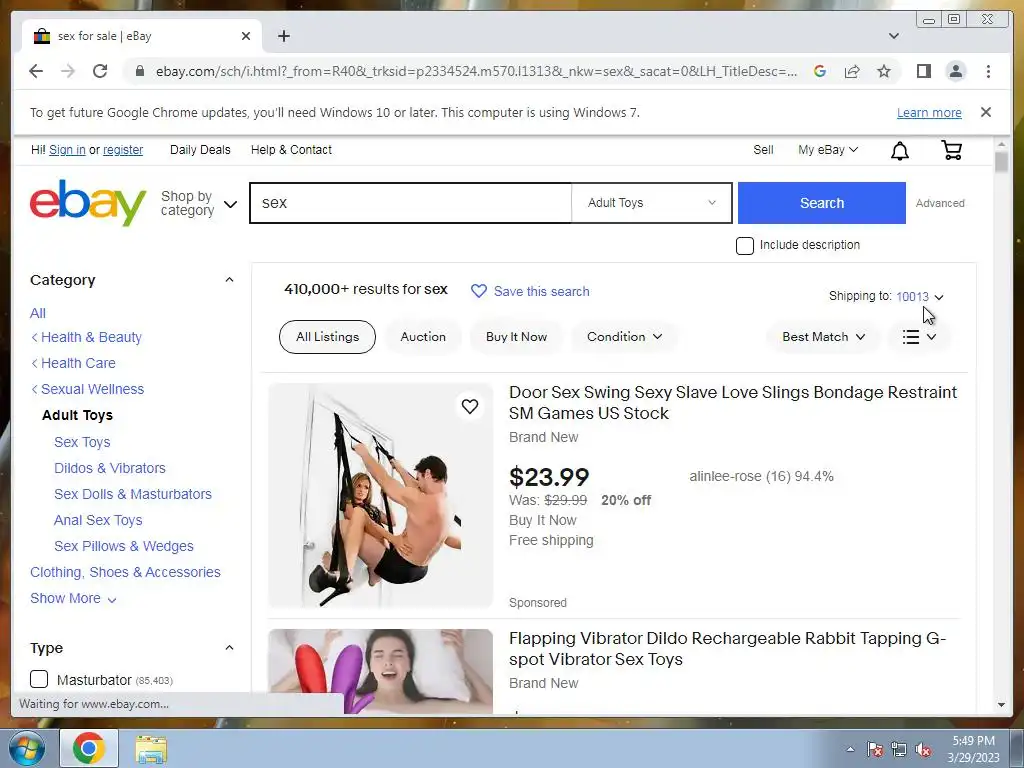Add Door Sex Swing listing to watchlist
The height and width of the screenshot is (768, 1024).
pos(470,406)
